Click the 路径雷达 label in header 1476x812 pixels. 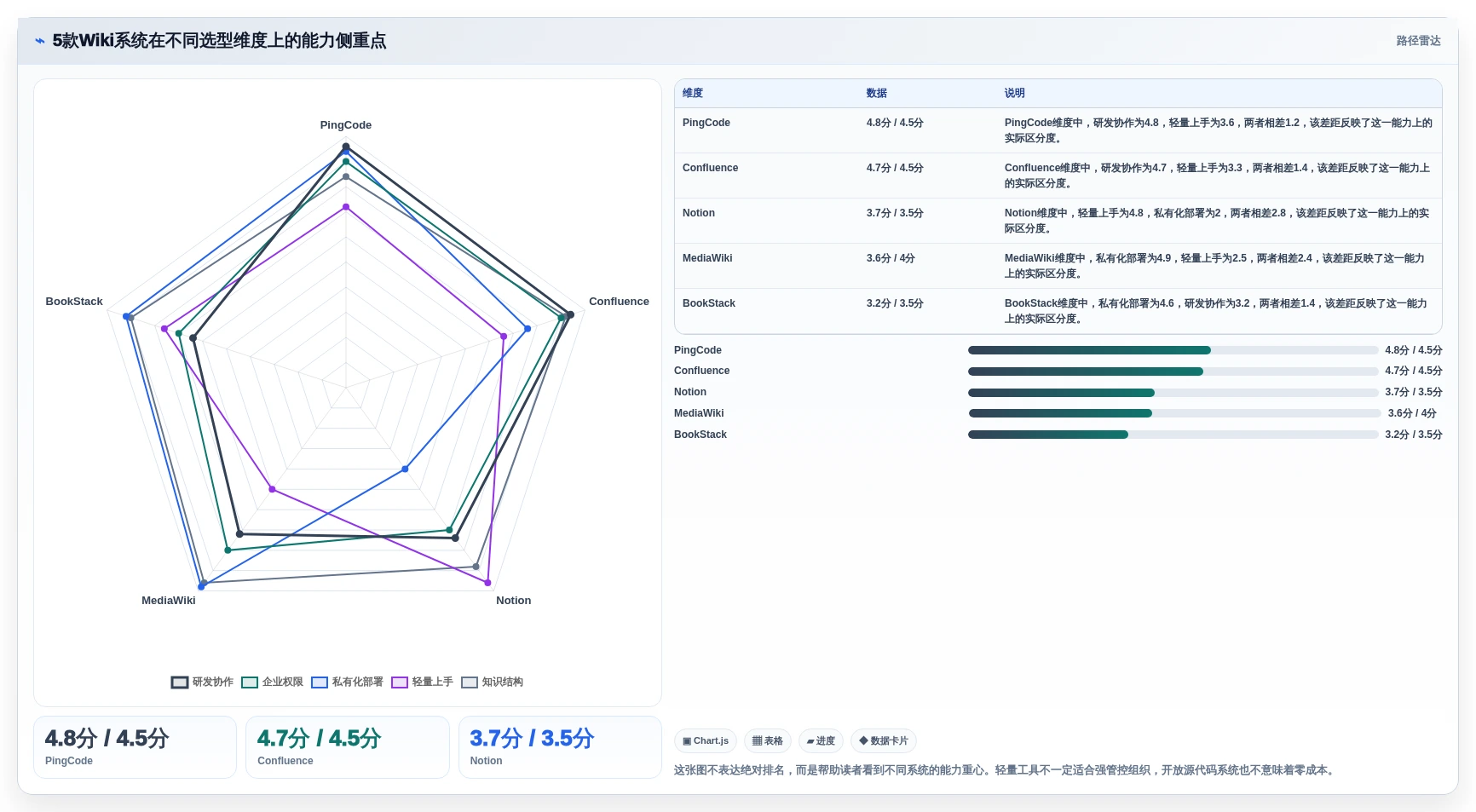1418,41
